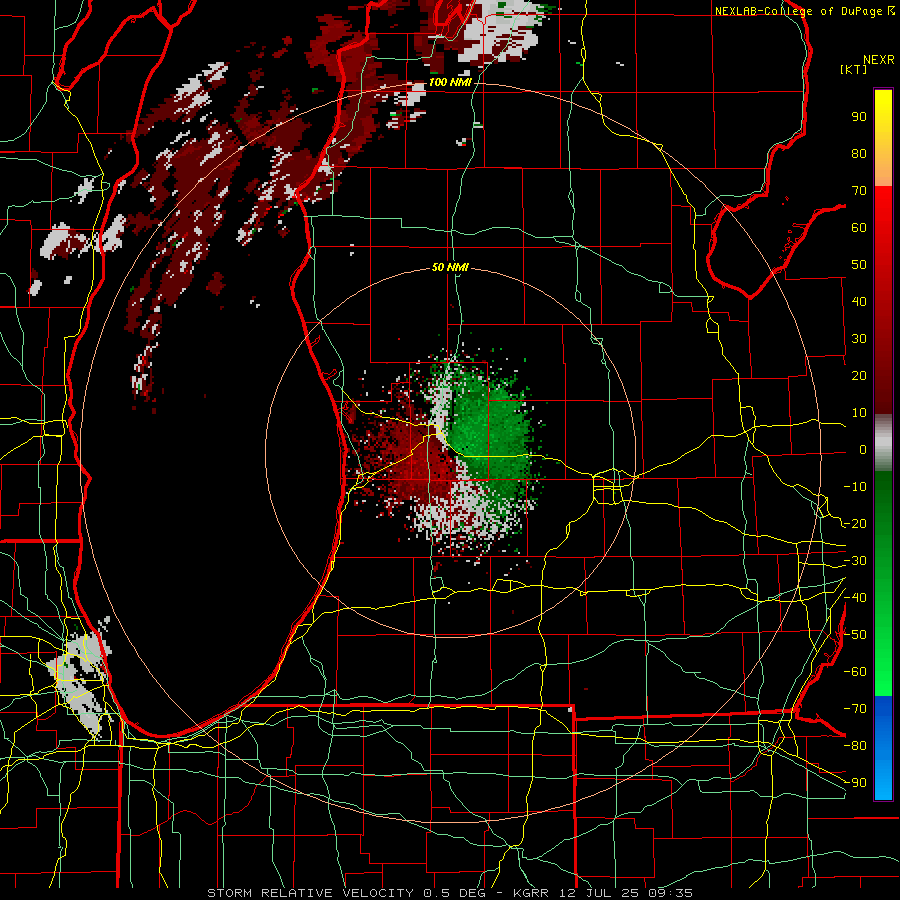Image resolution: width=900 pixels, height=900 pixels.
Task: Click the 20 value on the velocity scale
Action: [859, 375]
